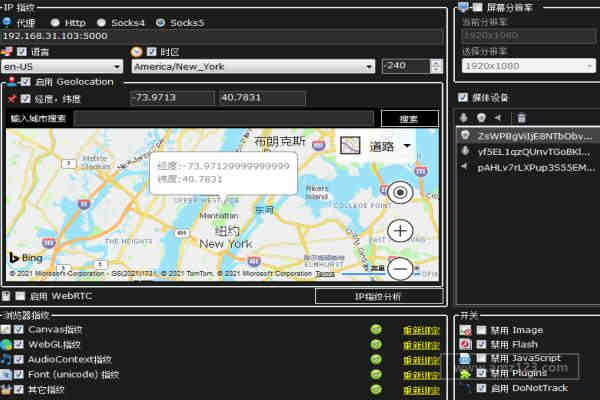This screenshot has height=400, width=600.
Task: Toggle the 禁用 Image checkbox
Action: pos(481,329)
